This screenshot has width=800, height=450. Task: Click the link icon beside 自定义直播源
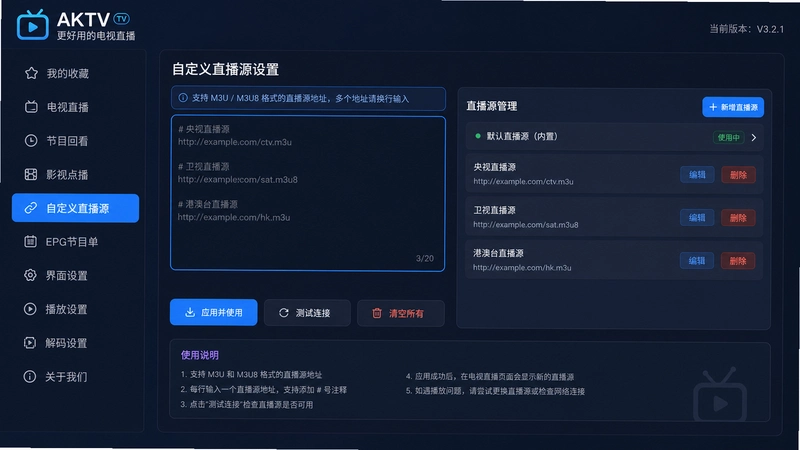click(31, 208)
